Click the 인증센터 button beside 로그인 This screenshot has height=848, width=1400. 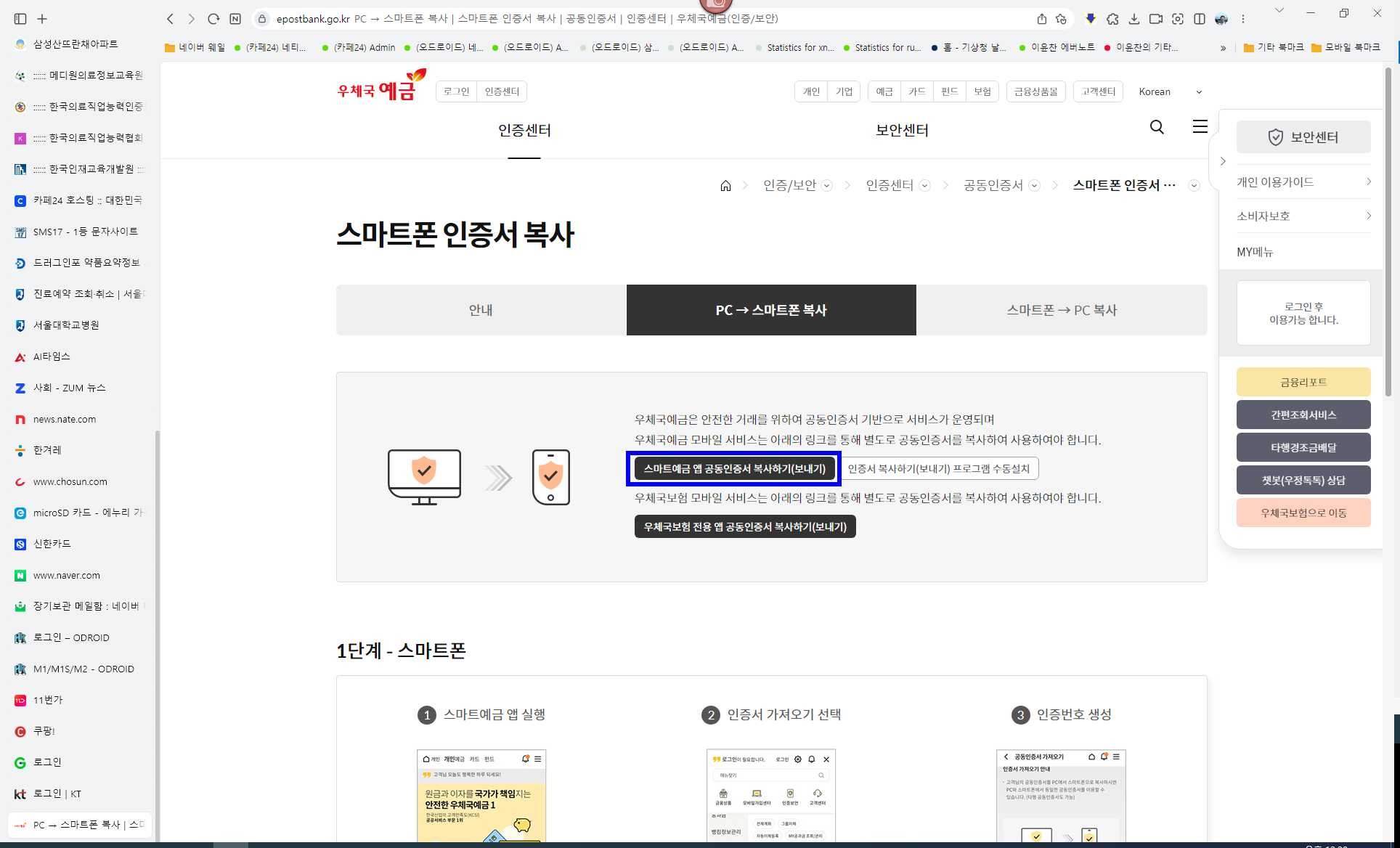pyautogui.click(x=502, y=91)
